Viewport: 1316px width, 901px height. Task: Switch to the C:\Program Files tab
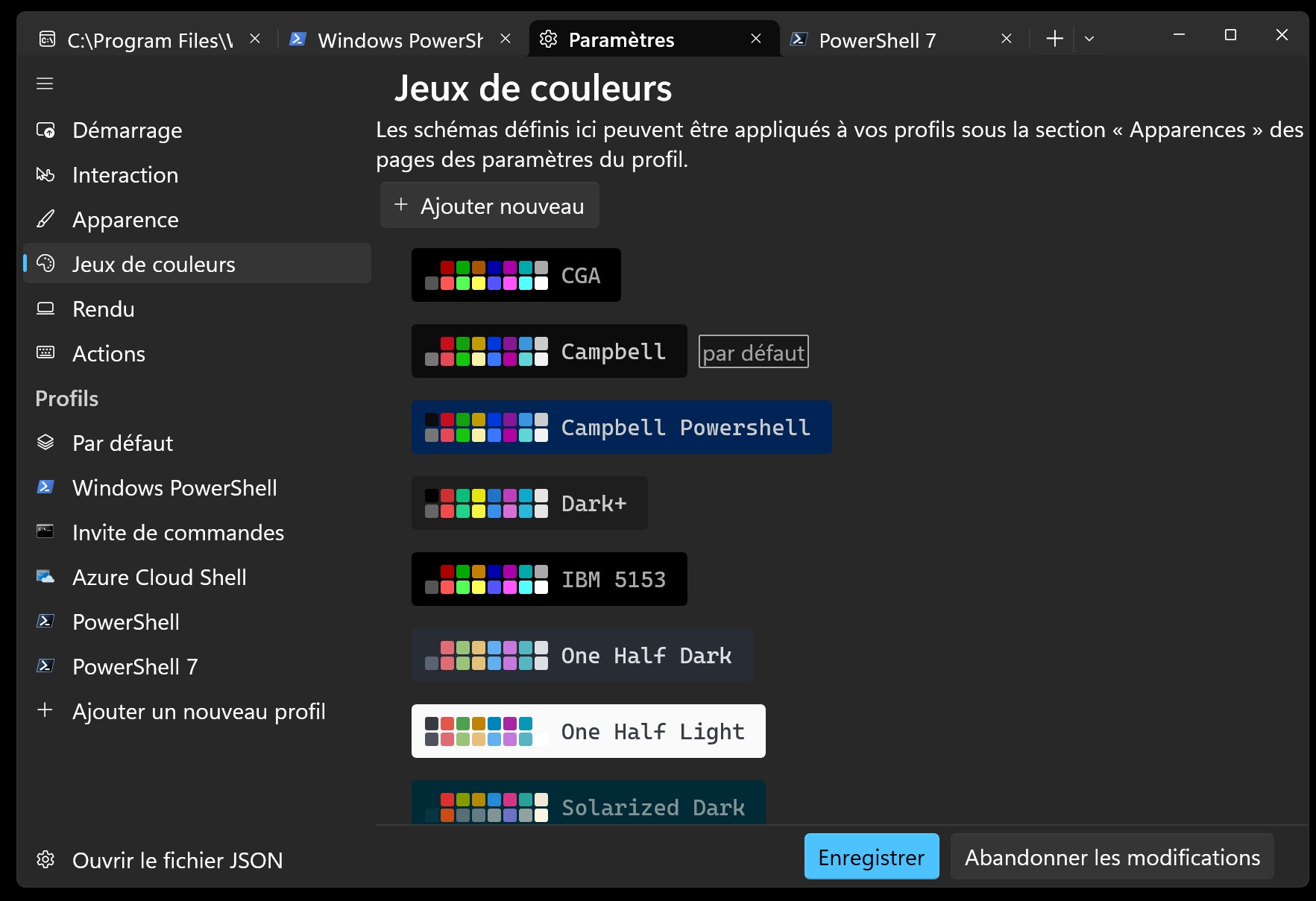click(x=151, y=39)
